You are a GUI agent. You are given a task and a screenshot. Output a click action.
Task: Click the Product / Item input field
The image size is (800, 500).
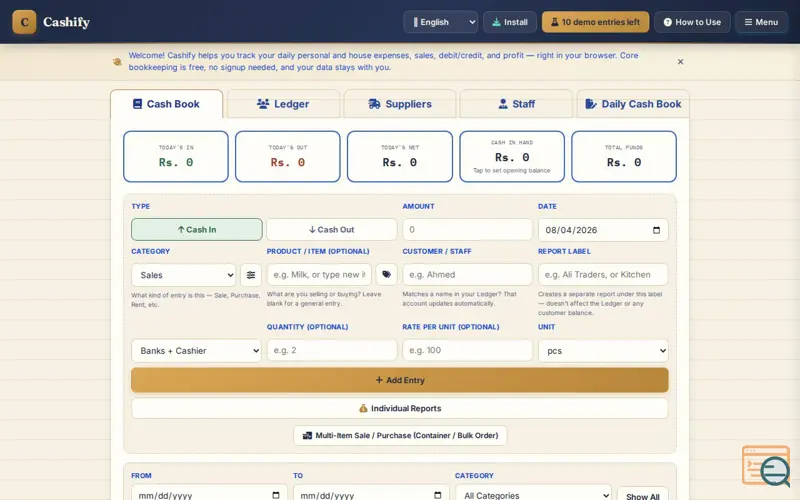pyautogui.click(x=319, y=274)
